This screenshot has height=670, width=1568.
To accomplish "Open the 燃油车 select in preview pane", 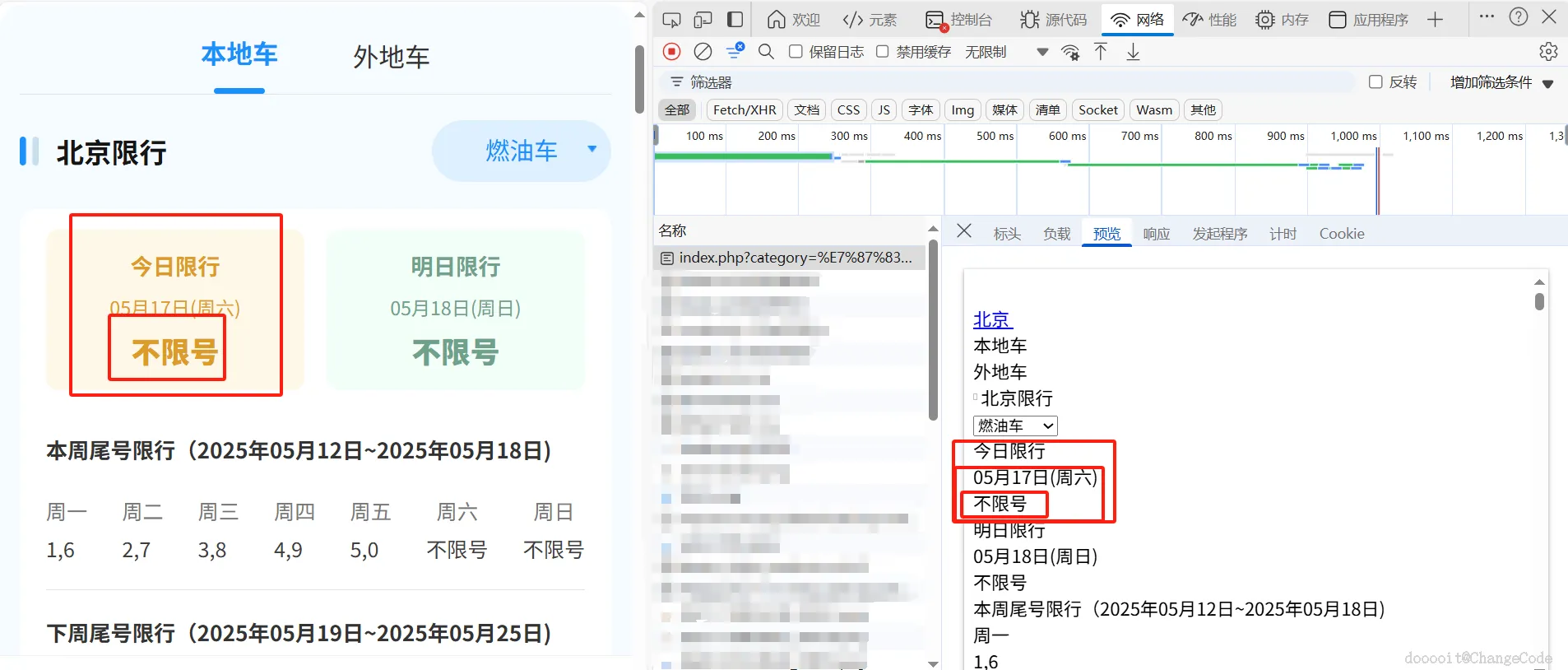I will pos(1015,426).
